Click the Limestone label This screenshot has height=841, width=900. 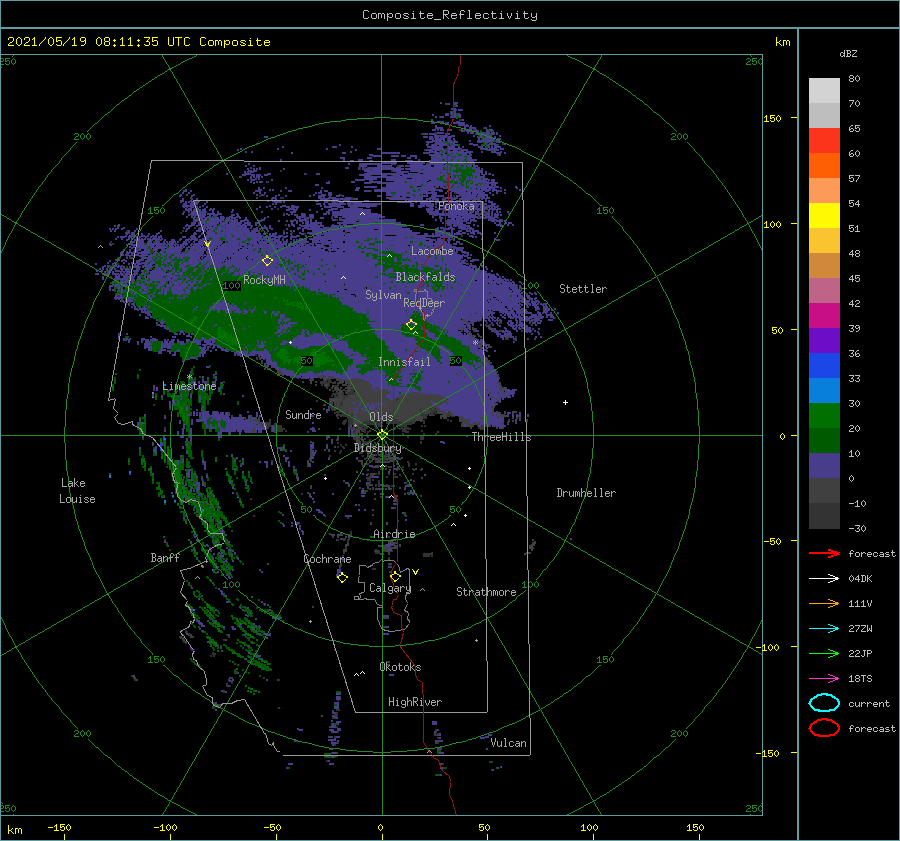coord(189,386)
